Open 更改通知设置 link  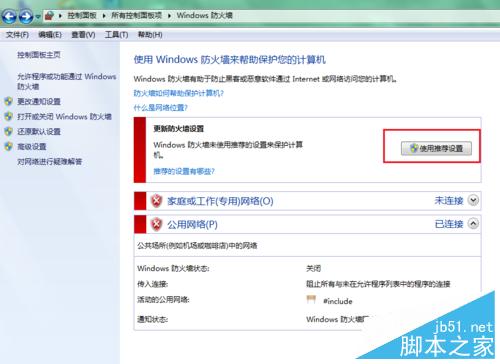pos(39,102)
